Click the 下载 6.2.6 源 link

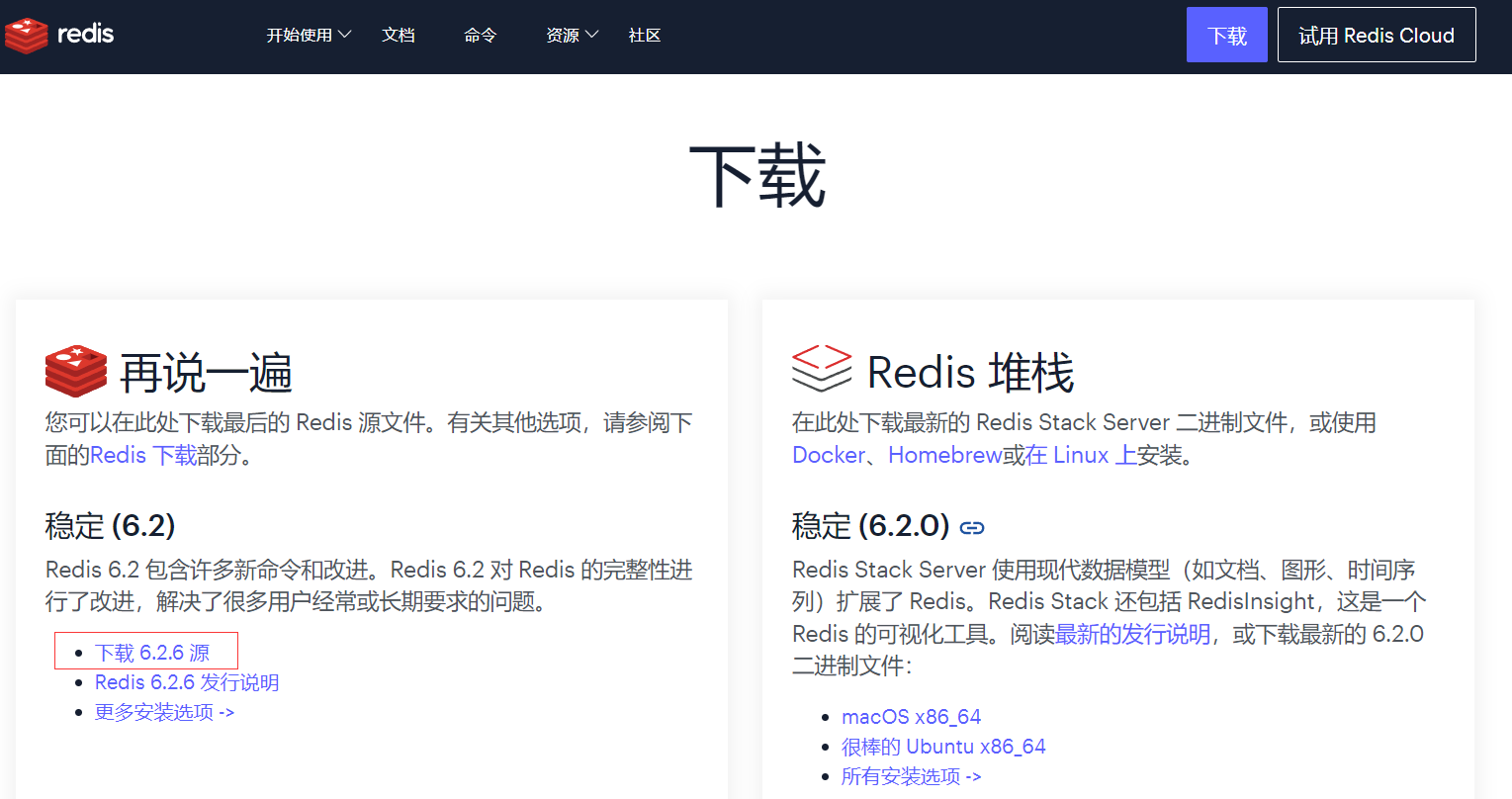[152, 653]
